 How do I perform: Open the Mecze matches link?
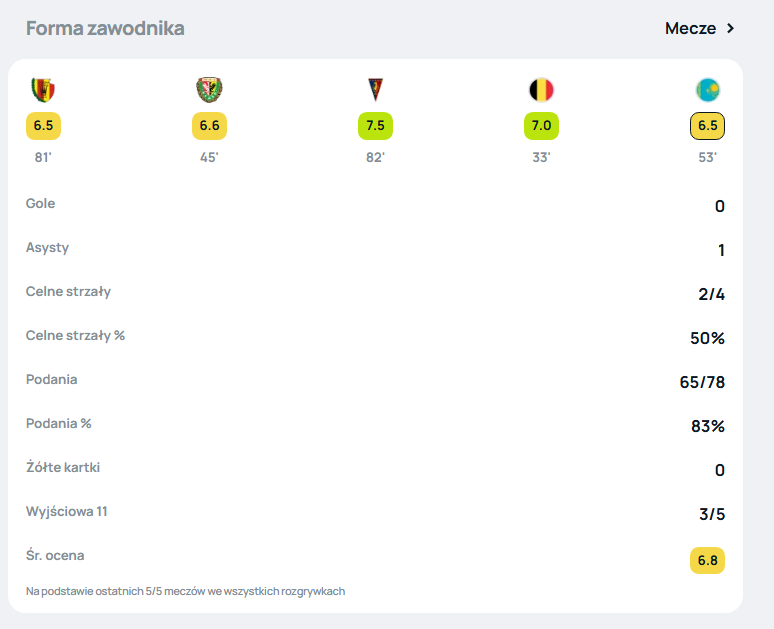coord(690,29)
